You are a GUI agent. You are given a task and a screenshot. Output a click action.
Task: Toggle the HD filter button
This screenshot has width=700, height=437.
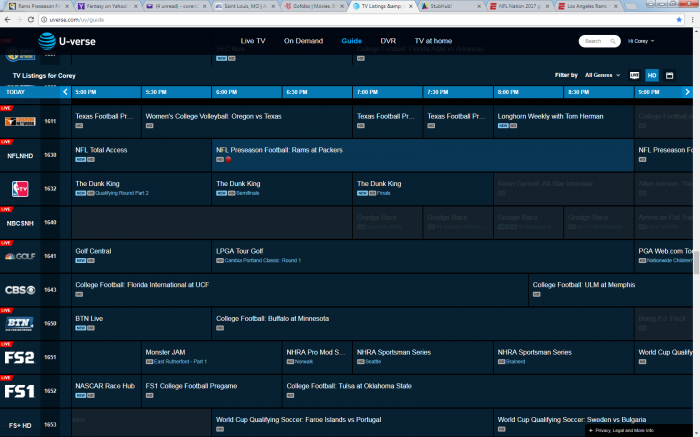click(652, 75)
